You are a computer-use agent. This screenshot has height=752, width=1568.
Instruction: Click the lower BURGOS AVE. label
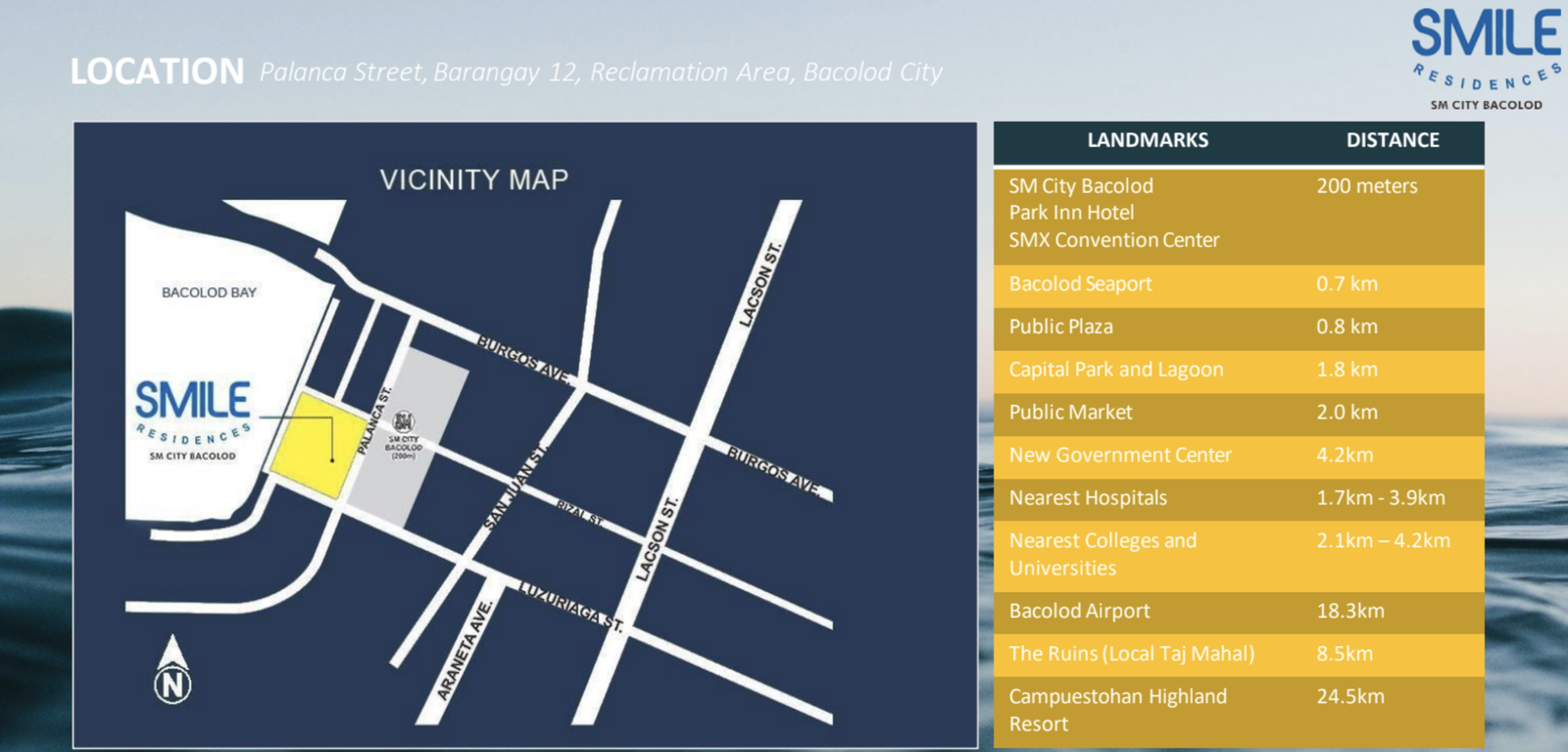774,470
